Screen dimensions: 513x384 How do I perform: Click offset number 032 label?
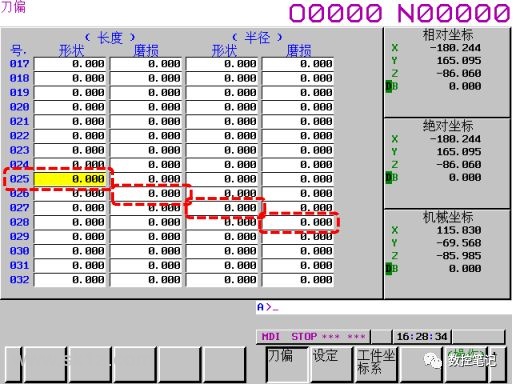[20, 280]
